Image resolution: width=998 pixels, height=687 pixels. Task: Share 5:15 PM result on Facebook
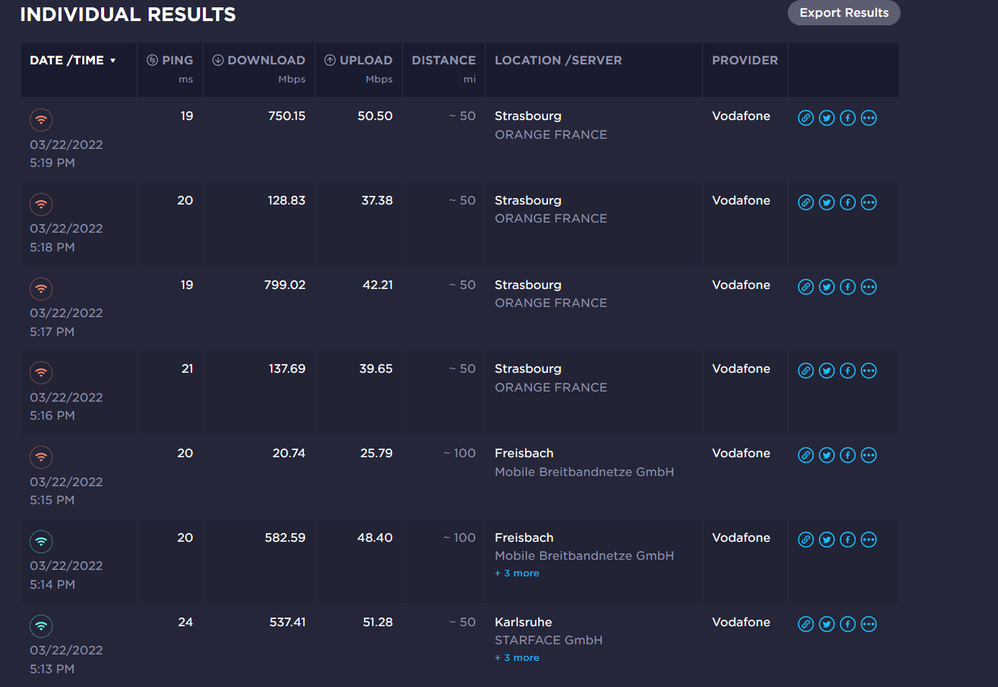coord(848,455)
